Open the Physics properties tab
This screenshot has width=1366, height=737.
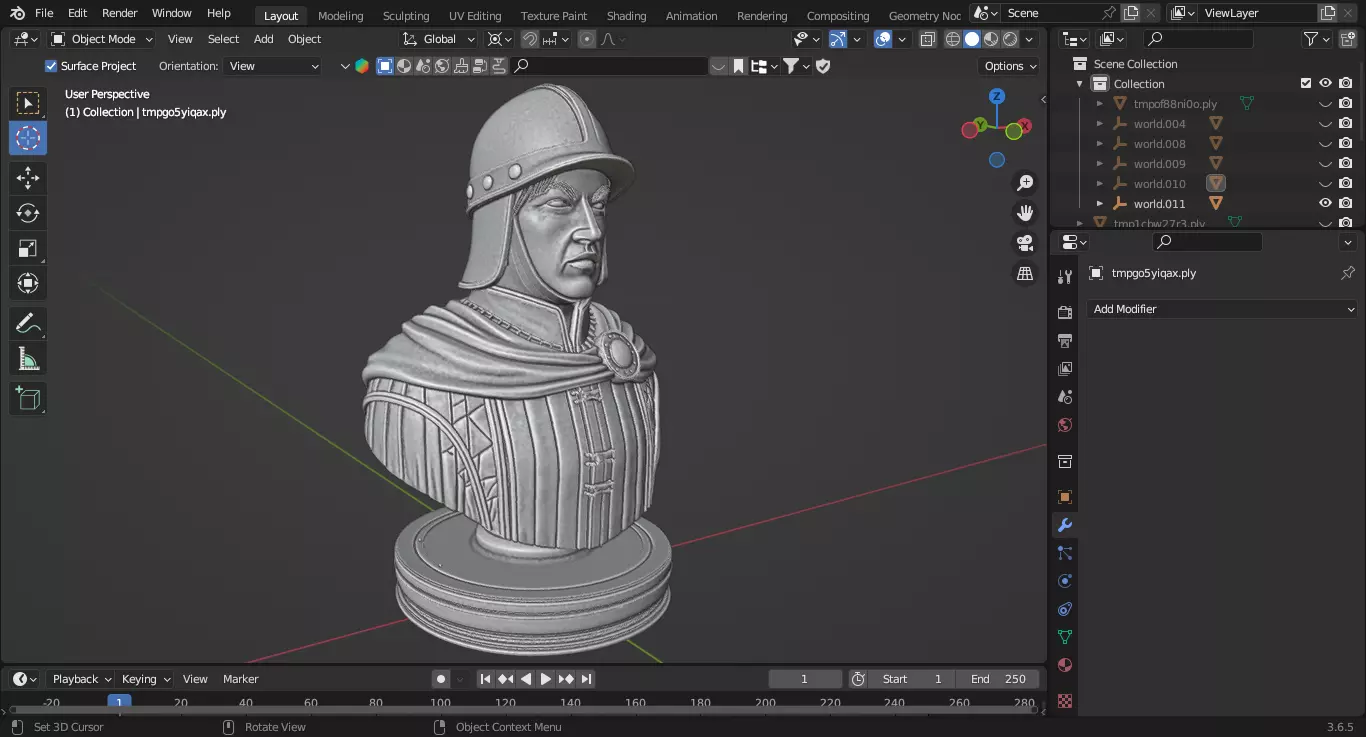tap(1065, 581)
